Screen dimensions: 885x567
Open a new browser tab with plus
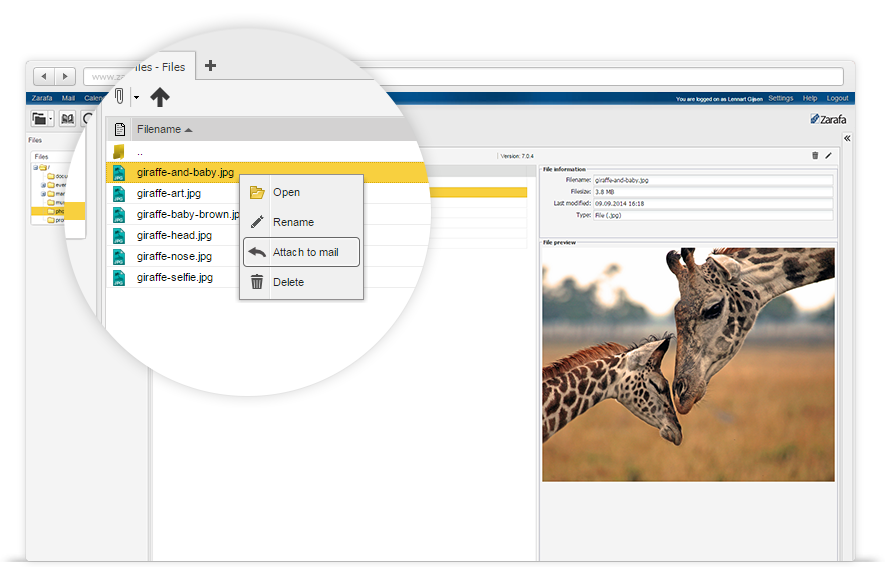pyautogui.click(x=211, y=65)
